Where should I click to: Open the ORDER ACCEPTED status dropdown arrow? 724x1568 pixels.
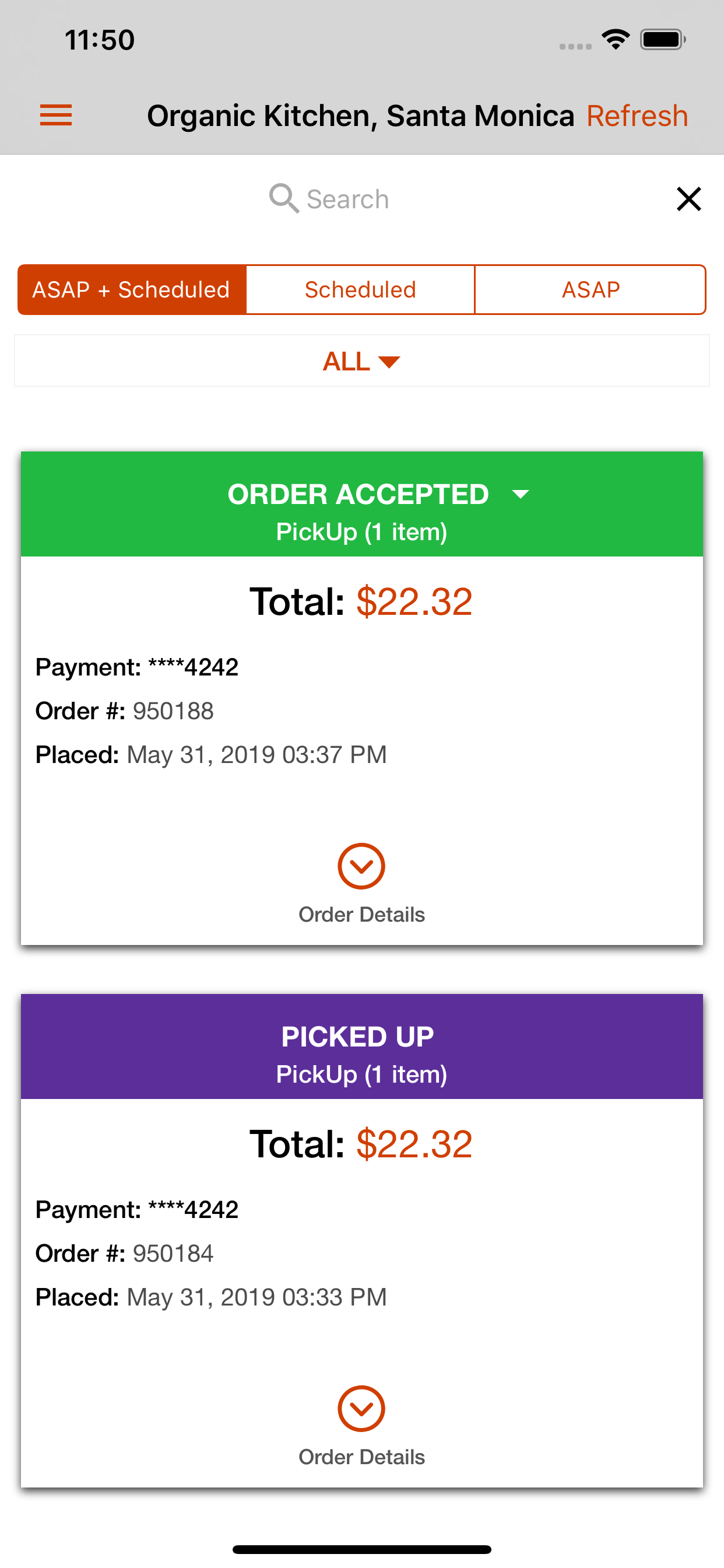520,494
